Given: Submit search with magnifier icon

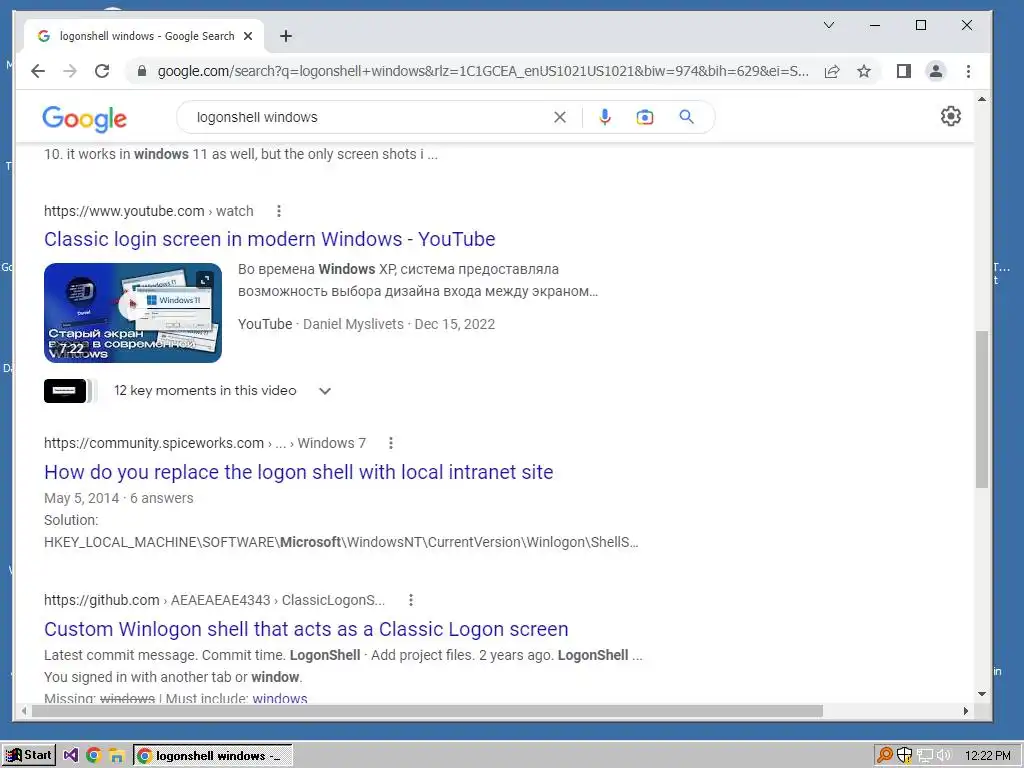Looking at the screenshot, I should click(x=686, y=117).
